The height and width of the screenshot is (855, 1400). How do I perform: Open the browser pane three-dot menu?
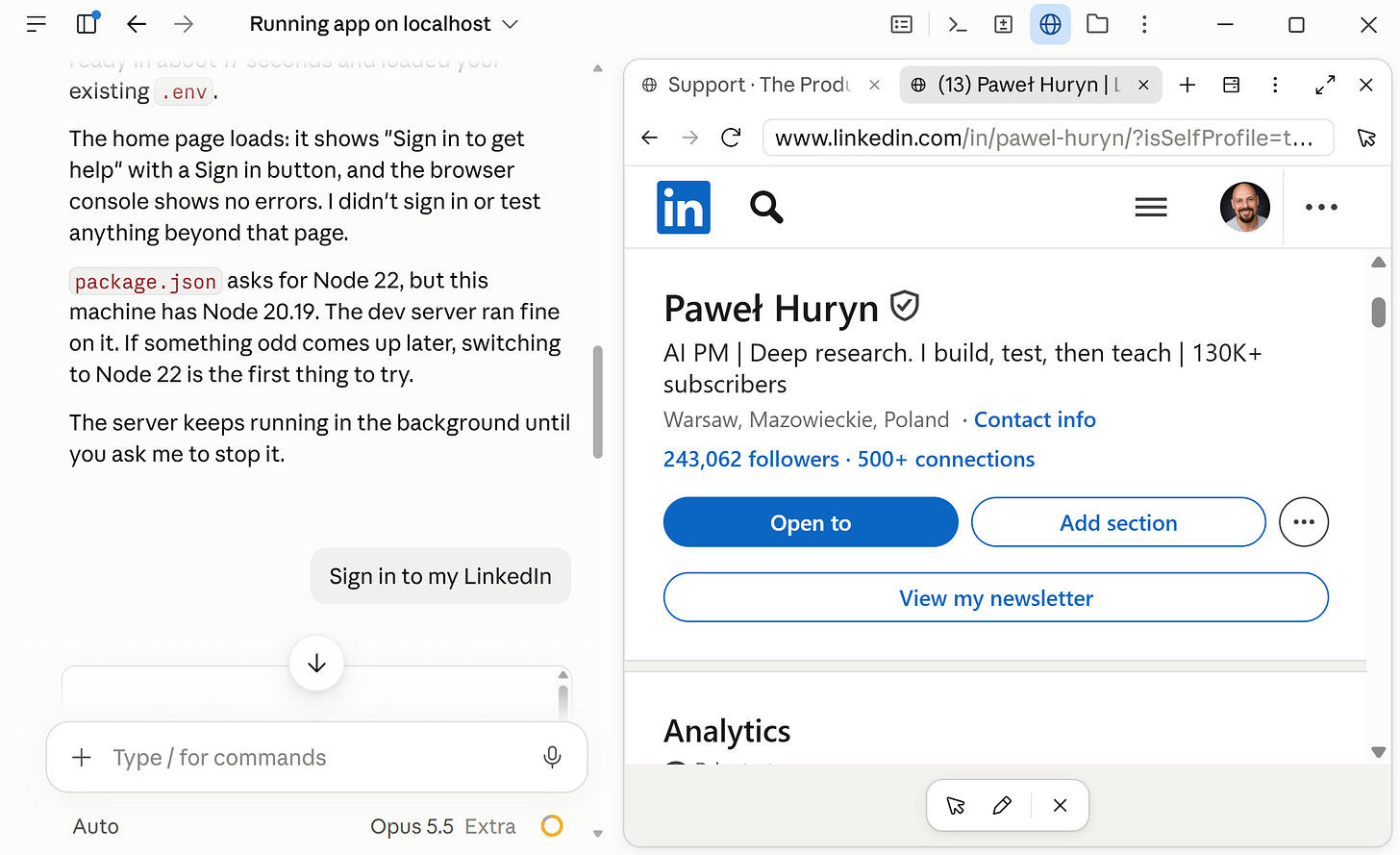tap(1275, 85)
